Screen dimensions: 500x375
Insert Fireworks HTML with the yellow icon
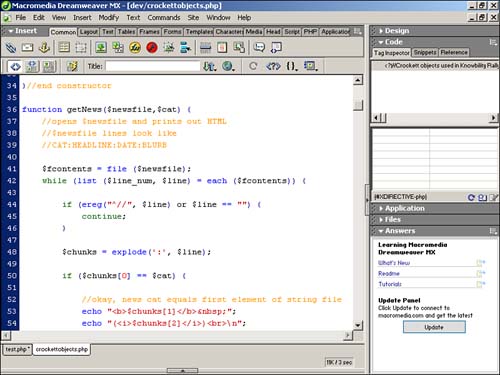135,48
